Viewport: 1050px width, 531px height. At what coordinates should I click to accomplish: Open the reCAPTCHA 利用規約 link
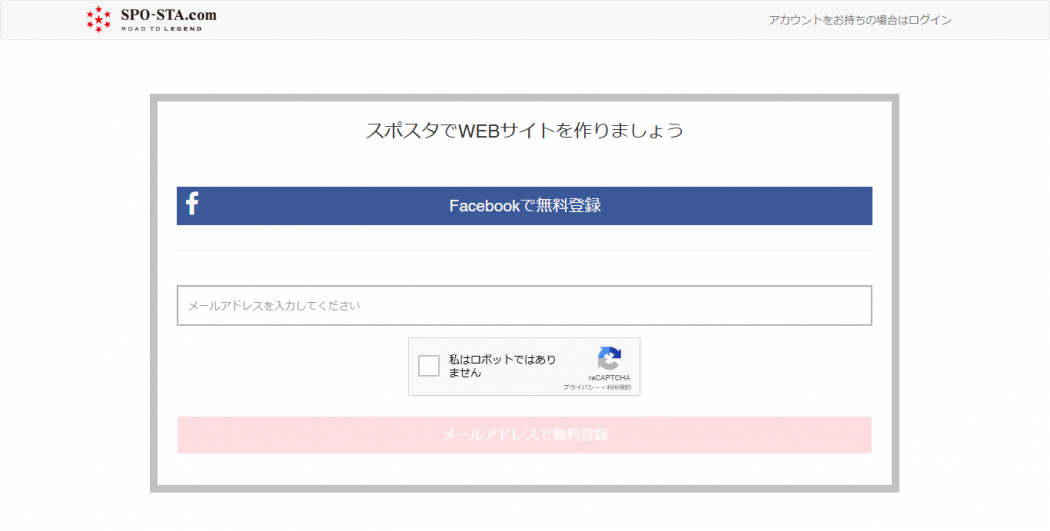(619, 387)
